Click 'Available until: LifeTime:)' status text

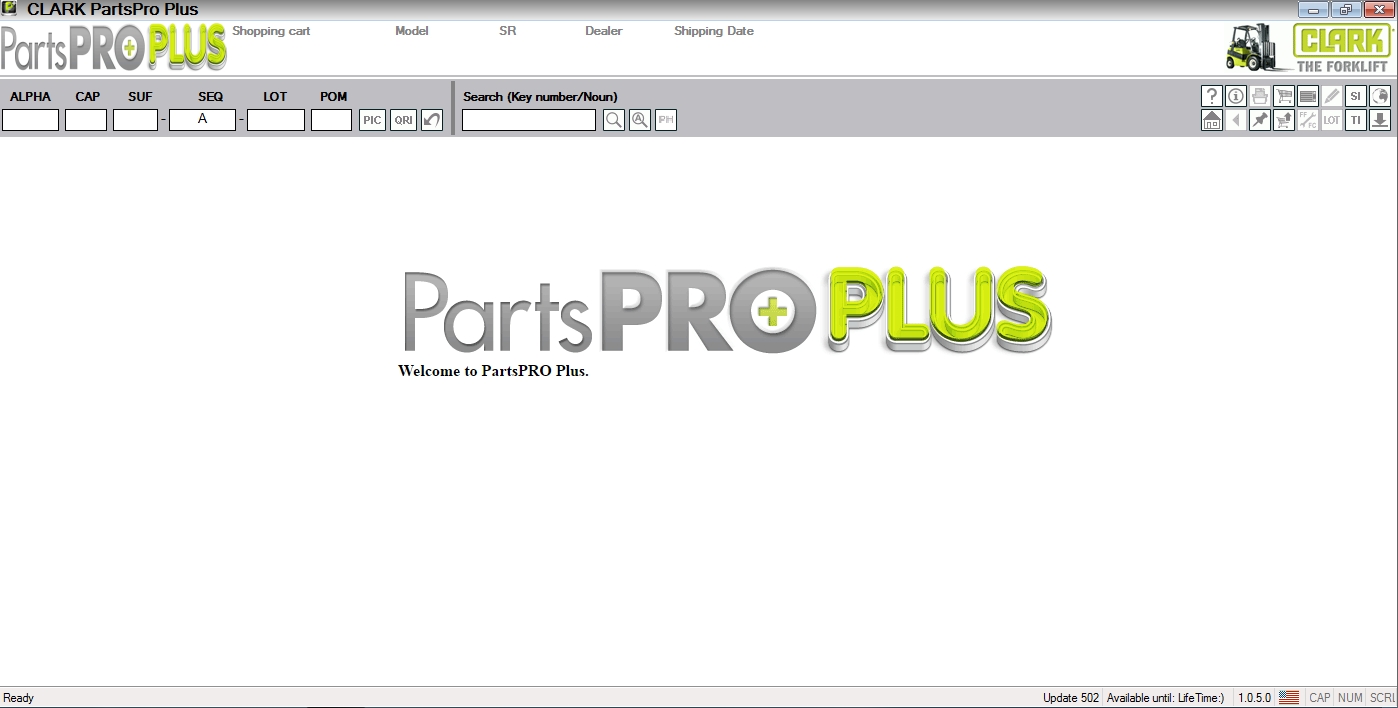click(x=1166, y=698)
